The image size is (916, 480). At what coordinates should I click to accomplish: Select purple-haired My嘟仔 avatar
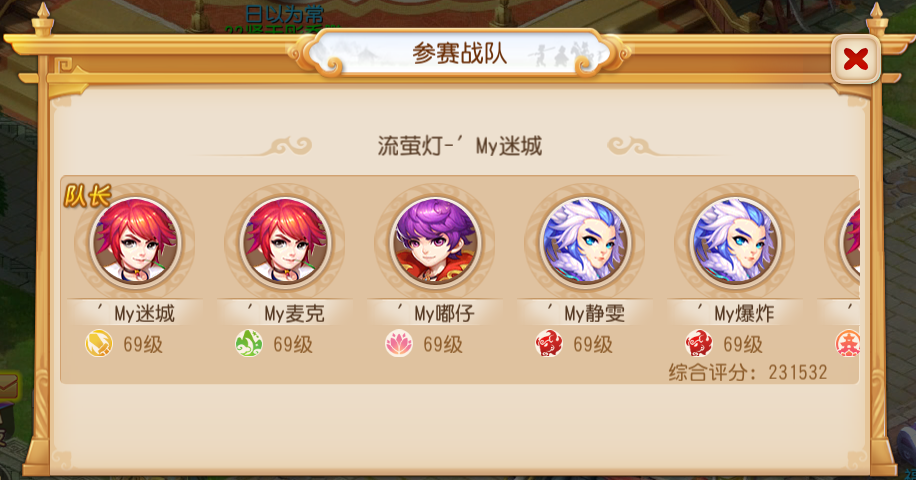click(435, 242)
